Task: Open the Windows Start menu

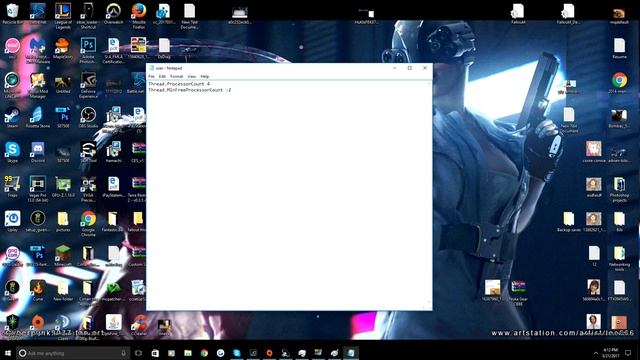Action: (8, 353)
